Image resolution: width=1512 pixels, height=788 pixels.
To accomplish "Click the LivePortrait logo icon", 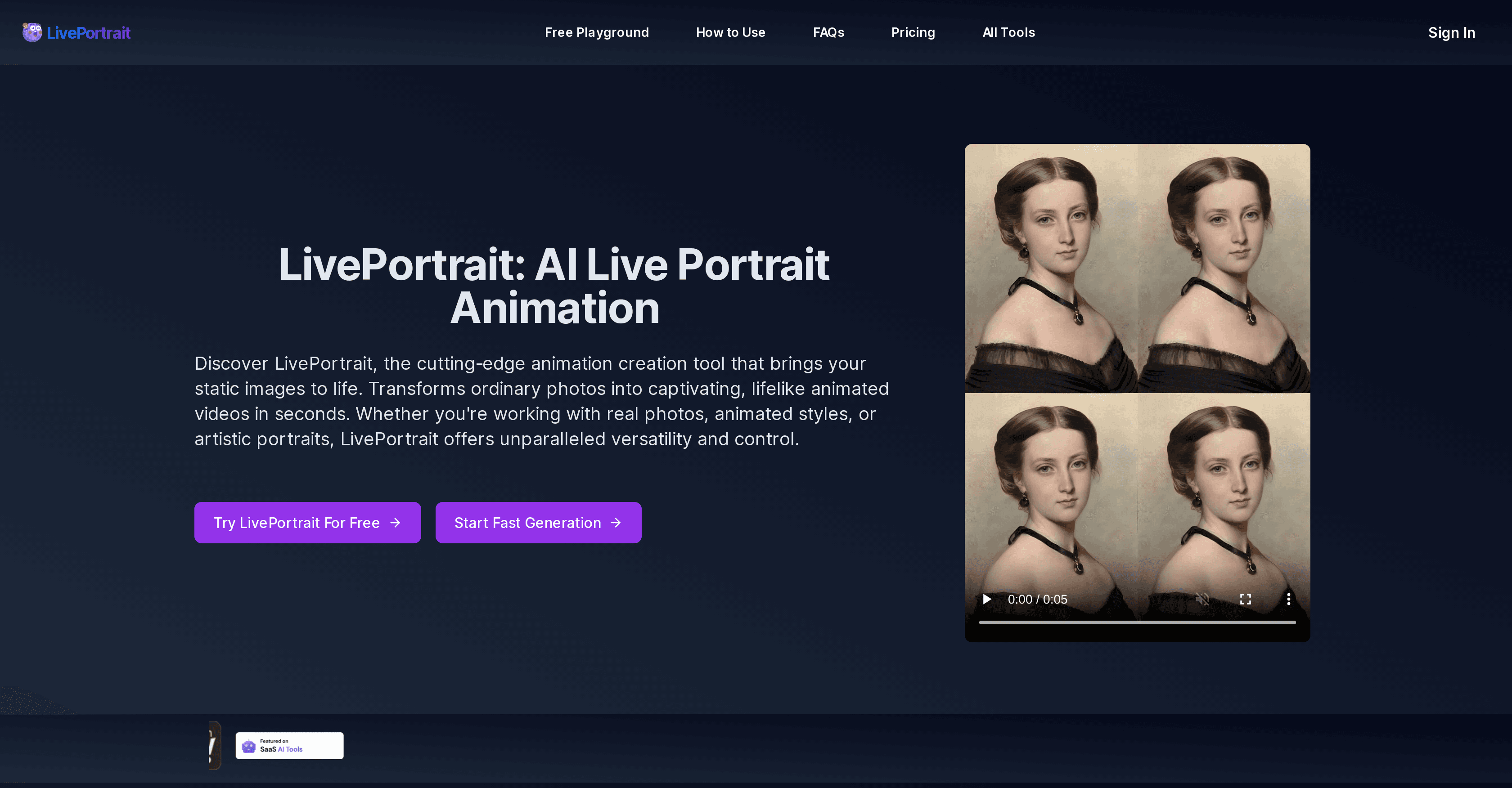I will [31, 32].
